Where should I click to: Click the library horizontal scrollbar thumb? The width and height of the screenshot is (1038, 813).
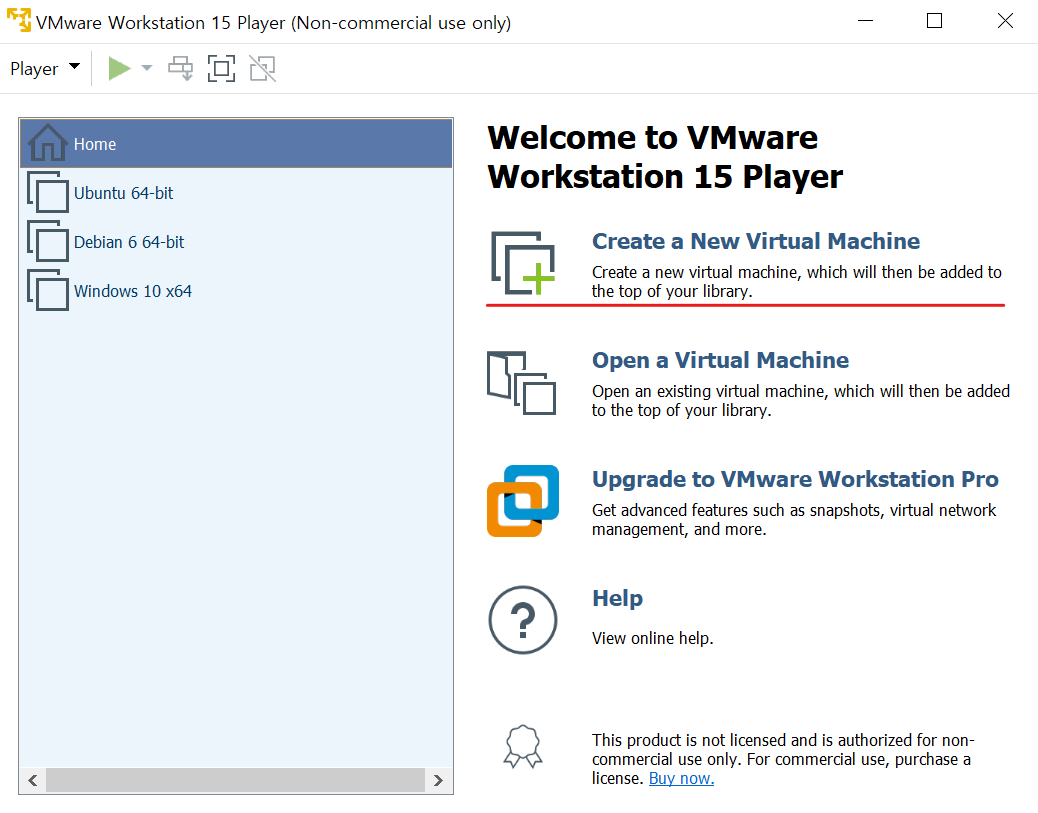(235, 780)
